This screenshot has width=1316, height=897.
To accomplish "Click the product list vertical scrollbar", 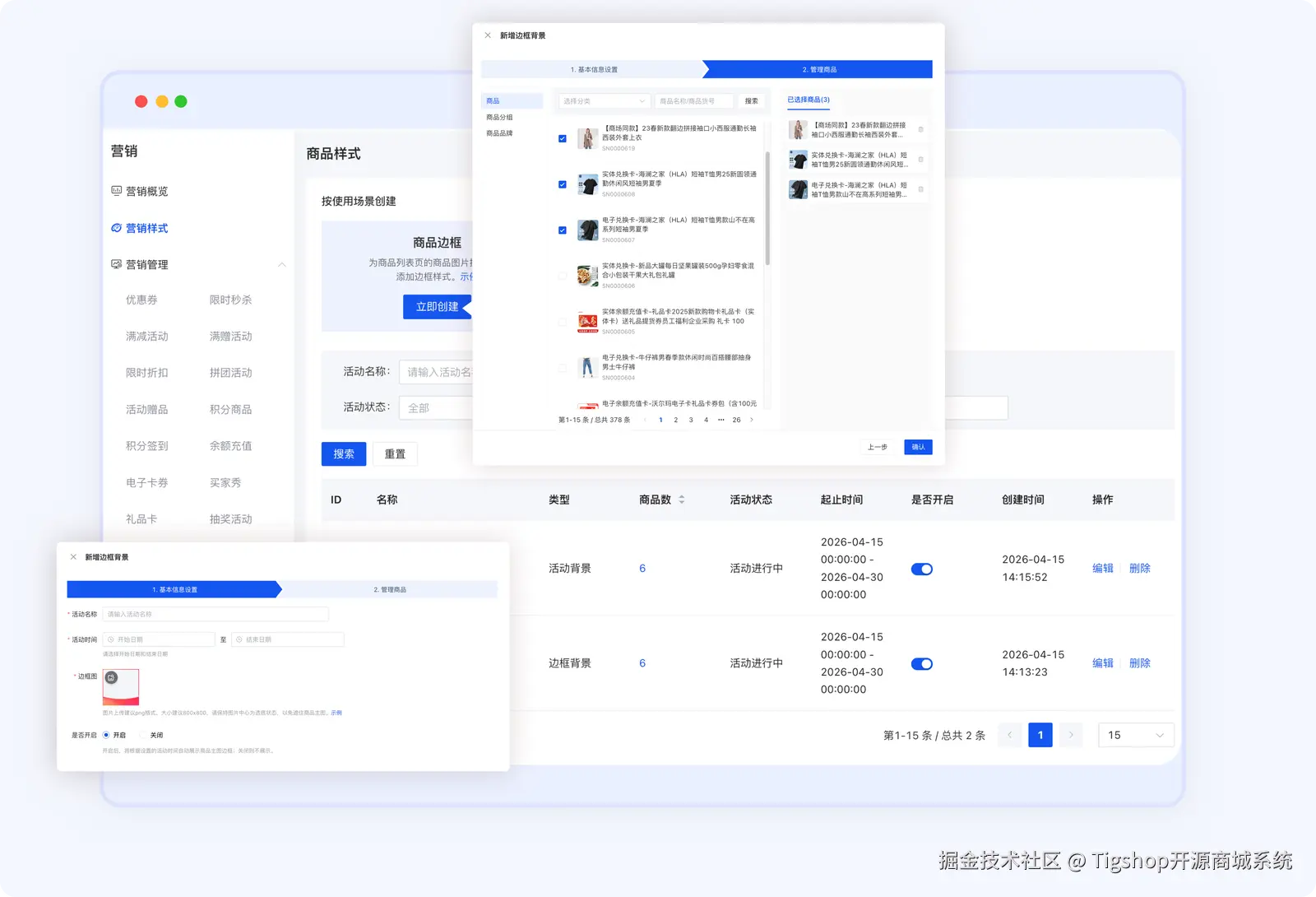I will pos(767,208).
